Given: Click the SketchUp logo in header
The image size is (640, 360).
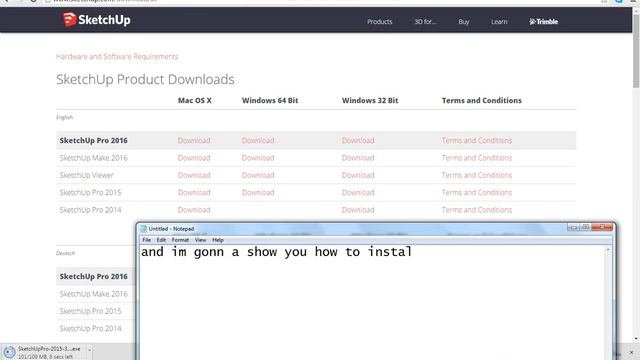Looking at the screenshot, I should coord(97,20).
